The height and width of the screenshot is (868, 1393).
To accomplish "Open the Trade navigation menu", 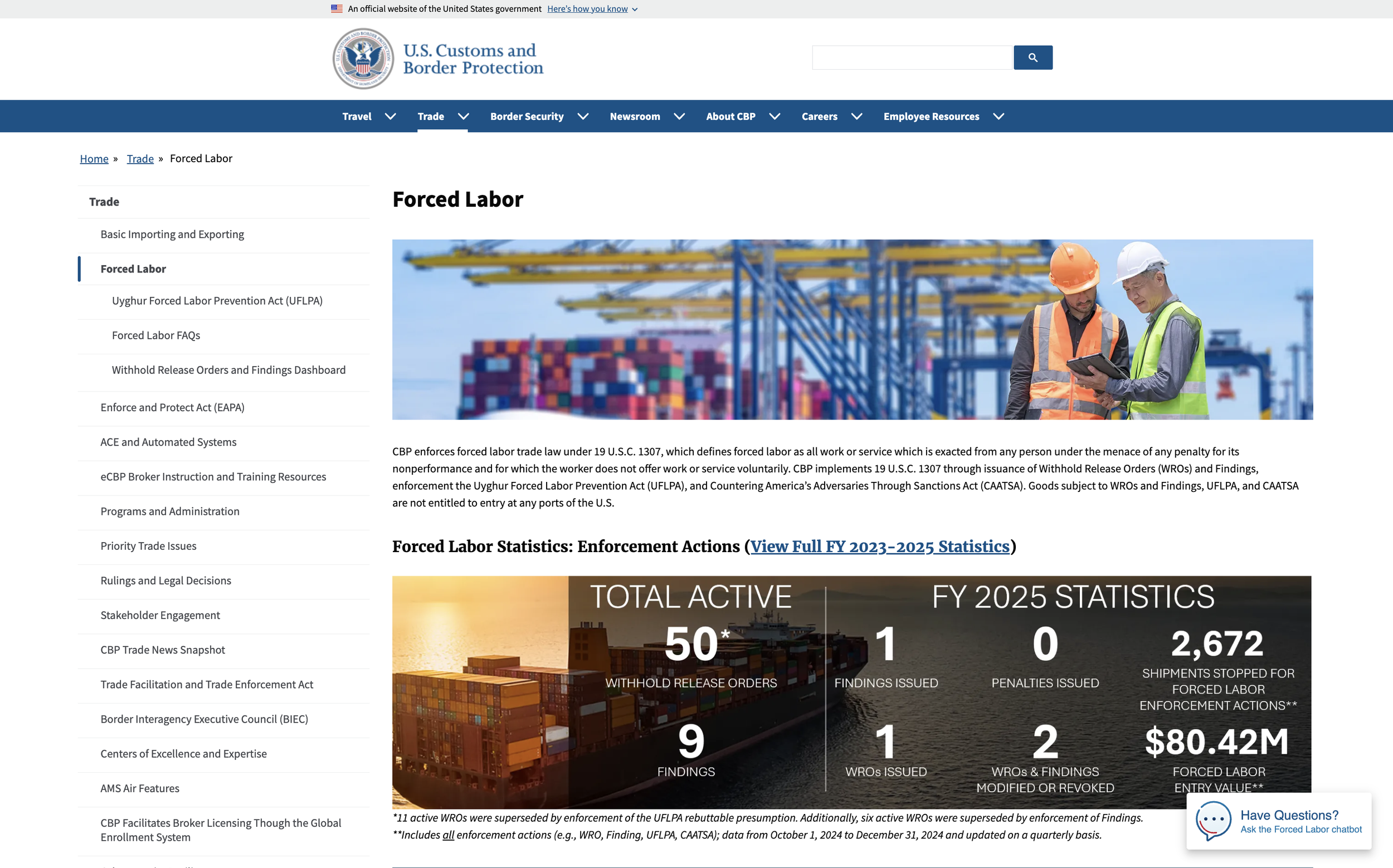I will (431, 116).
